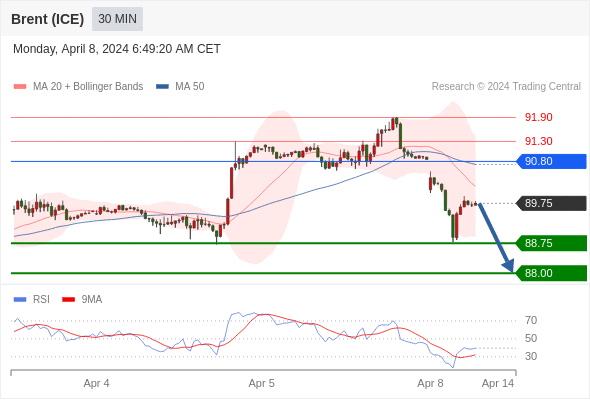The height and width of the screenshot is (400, 590).
Task: Select the 90.80 blue pivot price tag
Action: [x=551, y=161]
